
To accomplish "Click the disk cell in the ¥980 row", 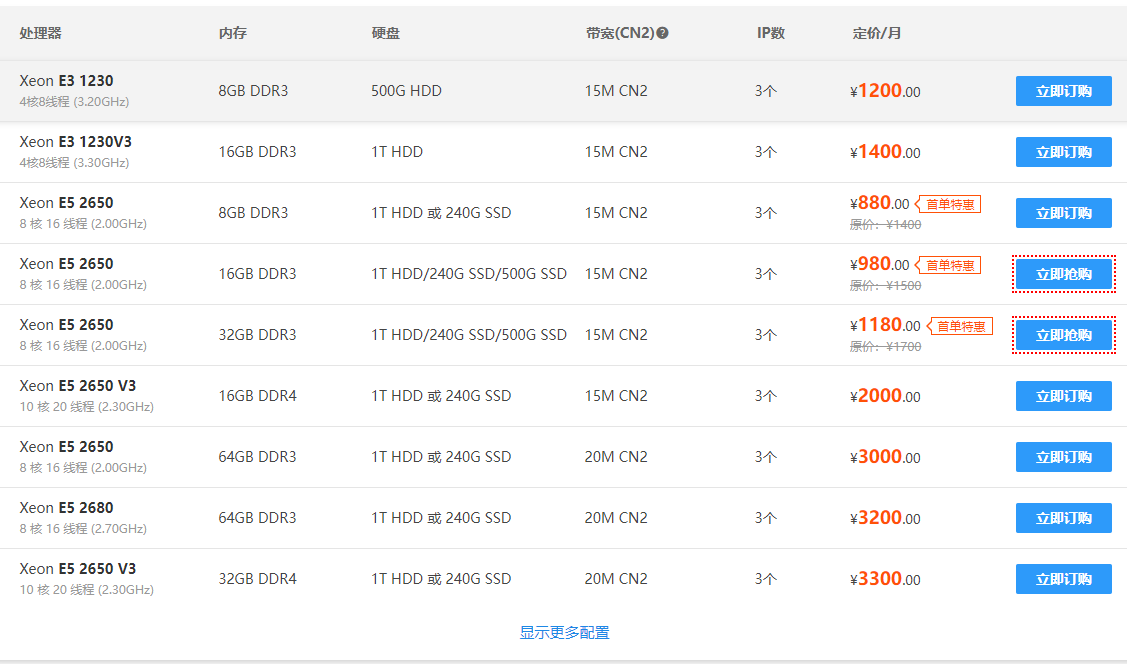I will [469, 275].
